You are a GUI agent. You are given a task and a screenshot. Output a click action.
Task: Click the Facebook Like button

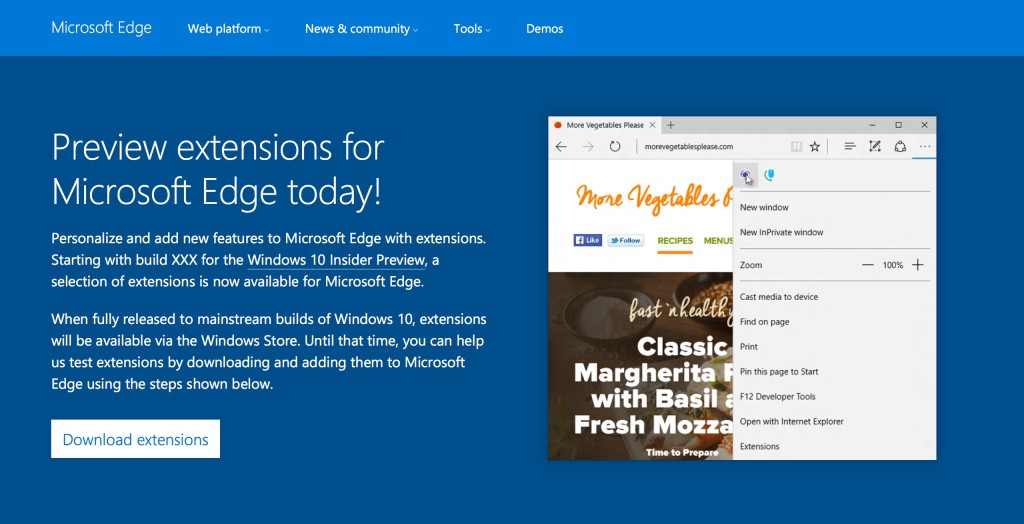[588, 240]
